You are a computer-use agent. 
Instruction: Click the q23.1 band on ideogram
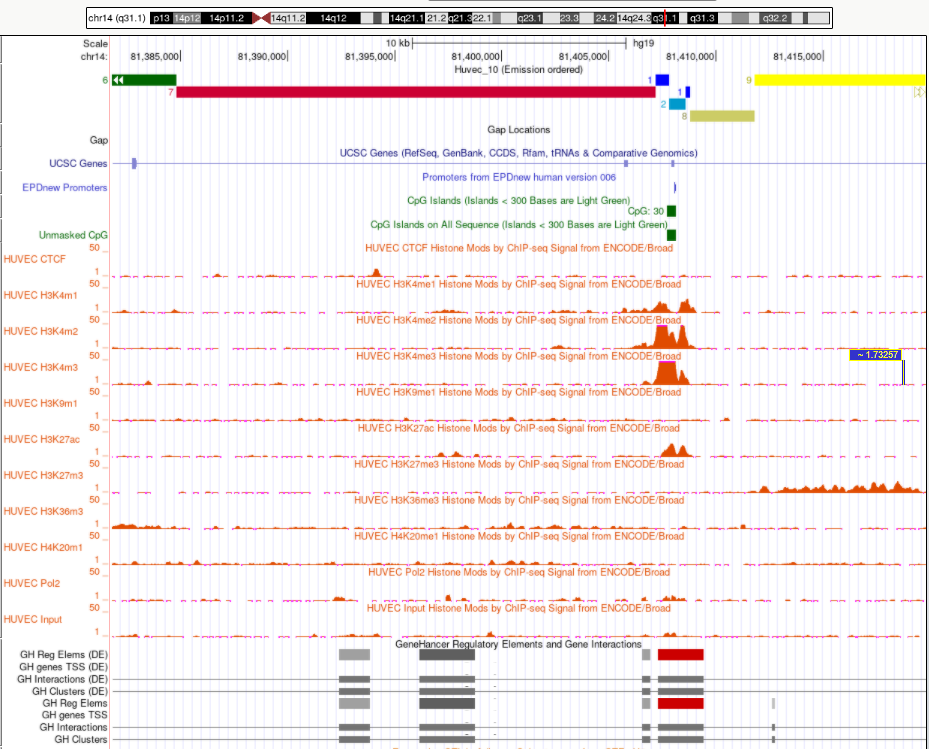[529, 18]
